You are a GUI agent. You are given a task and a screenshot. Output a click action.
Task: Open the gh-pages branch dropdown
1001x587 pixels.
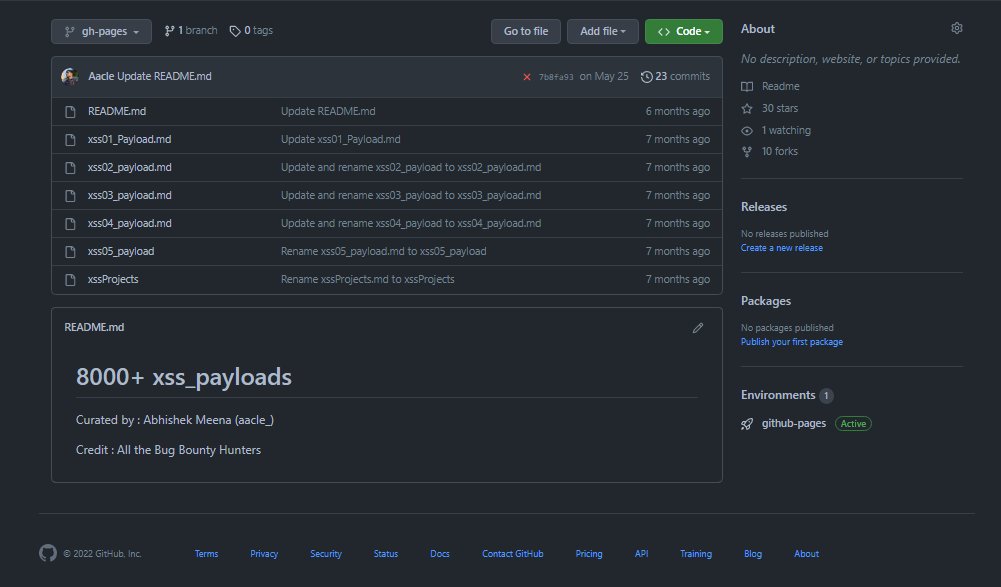[102, 31]
